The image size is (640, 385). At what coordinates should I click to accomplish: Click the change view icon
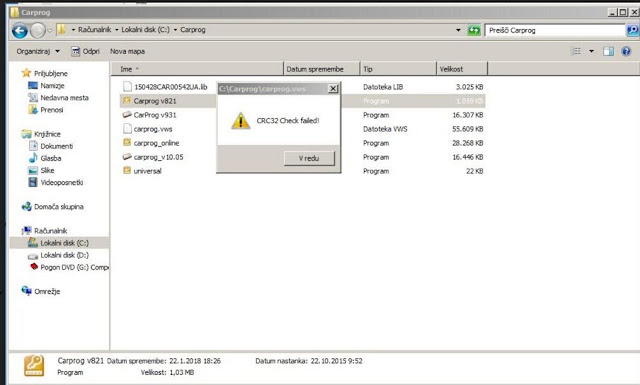pyautogui.click(x=576, y=51)
